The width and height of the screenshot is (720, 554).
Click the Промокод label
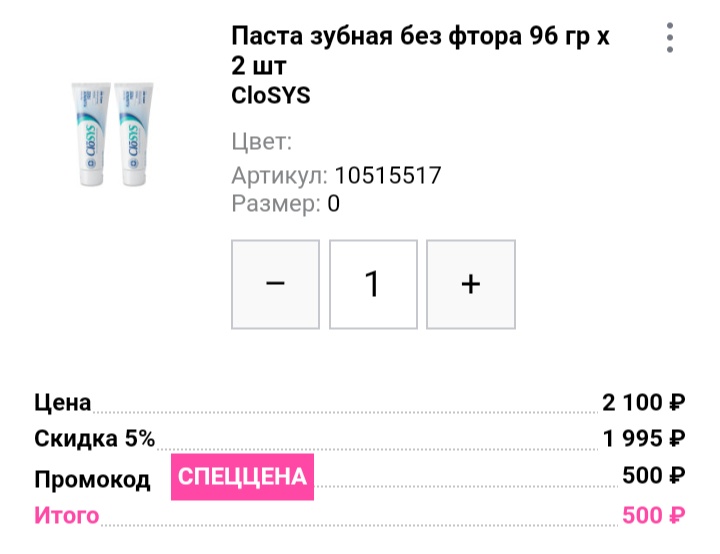(x=92, y=479)
